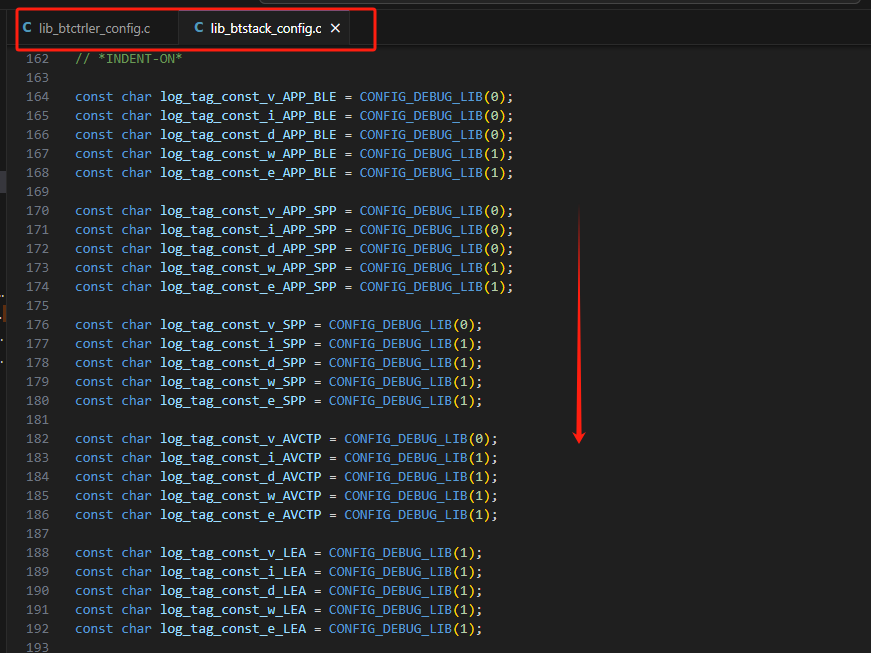871x653 pixels.
Task: Click on log_tag_const_d_APP_SPP
Action: (248, 249)
